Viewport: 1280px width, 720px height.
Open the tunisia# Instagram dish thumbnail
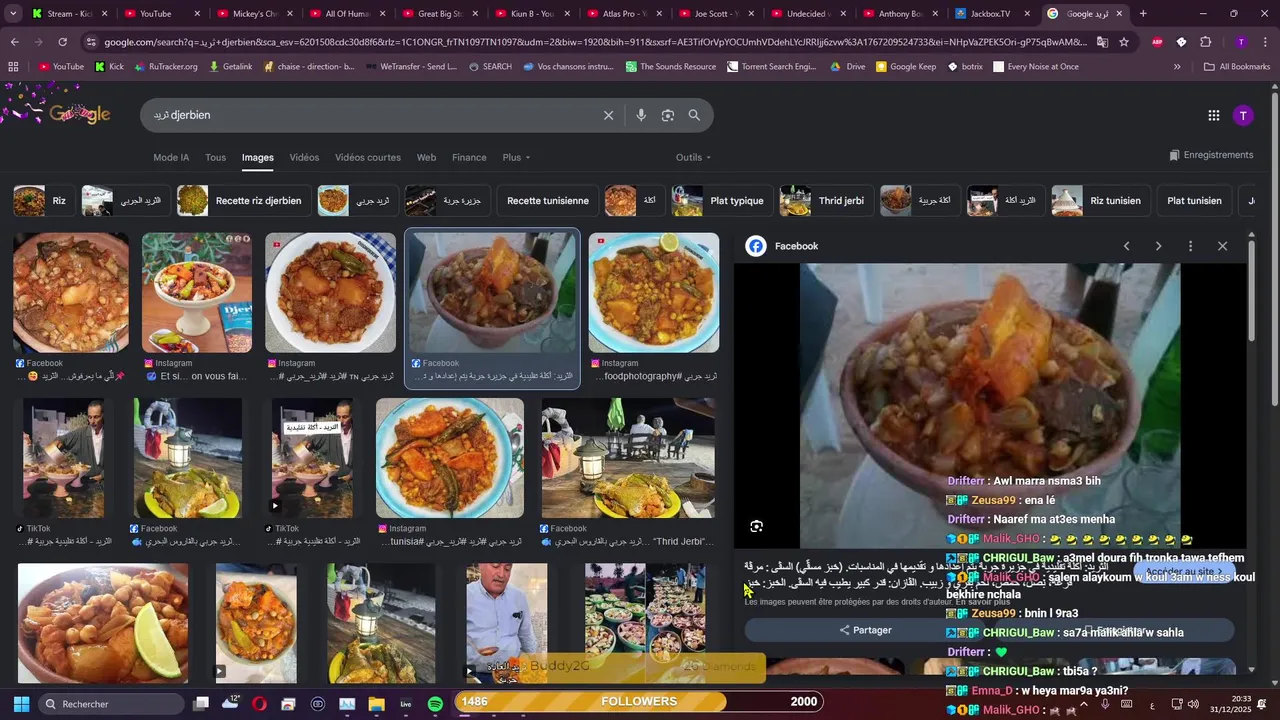(x=450, y=458)
